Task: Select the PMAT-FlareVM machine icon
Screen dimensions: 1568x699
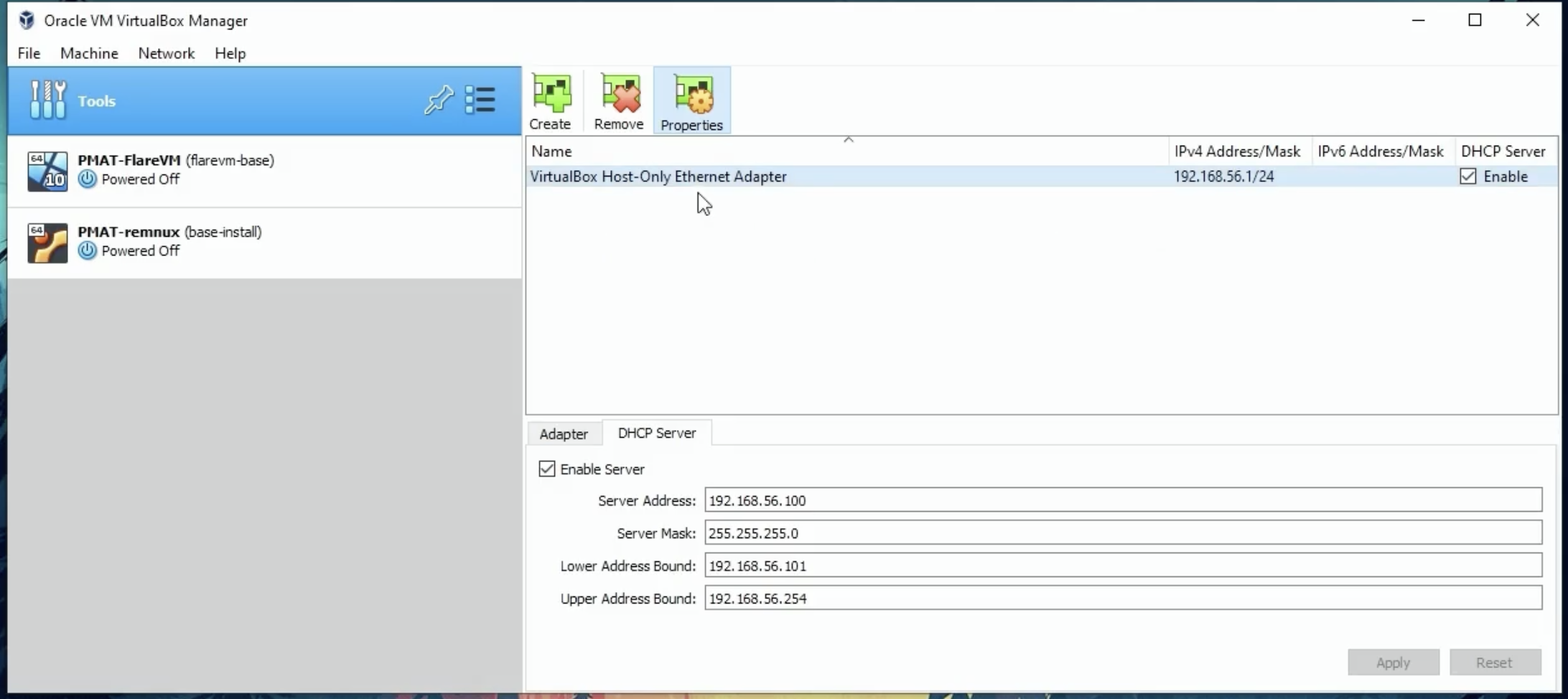Action: pos(47,171)
